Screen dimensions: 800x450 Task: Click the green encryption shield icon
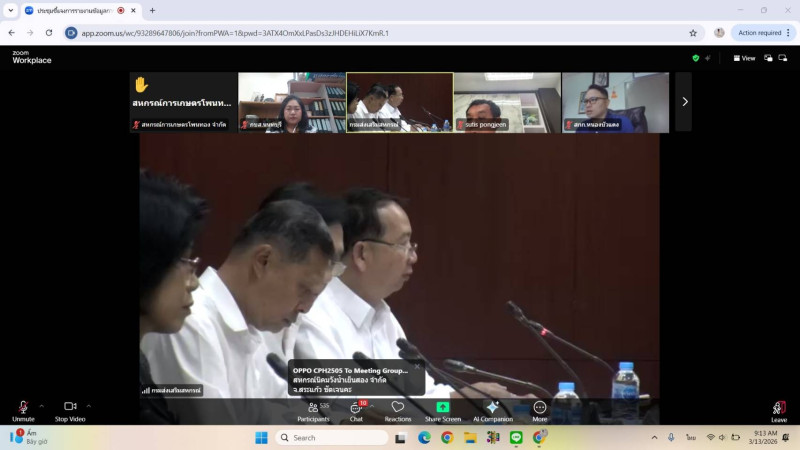(x=696, y=58)
